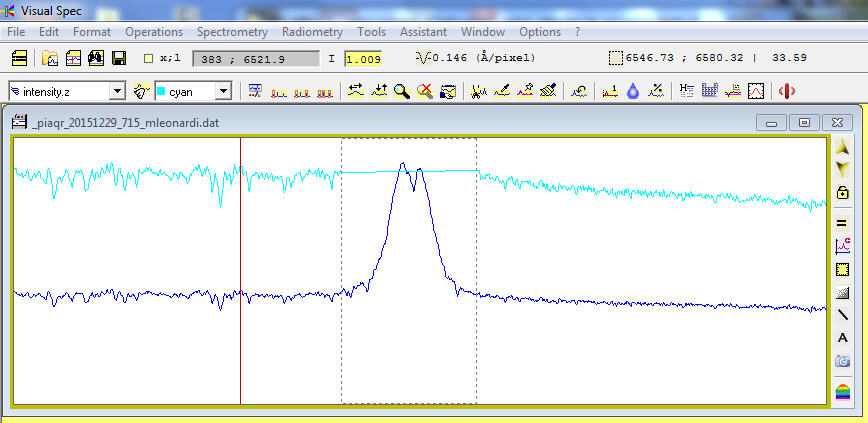Click the yellow stacked-lines icon at the toolbar's left end
Viewport: 868px width, 423px height.
[19, 58]
